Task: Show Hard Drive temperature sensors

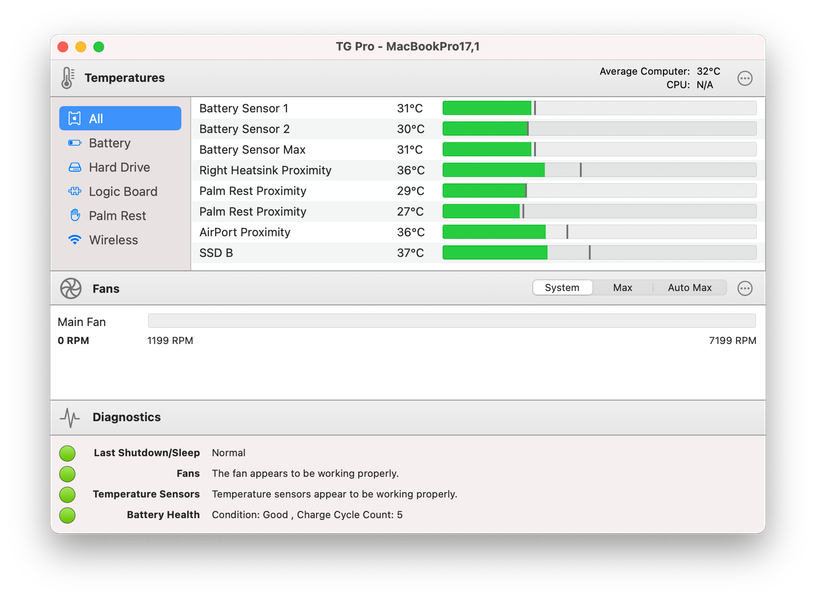Action: coord(120,167)
